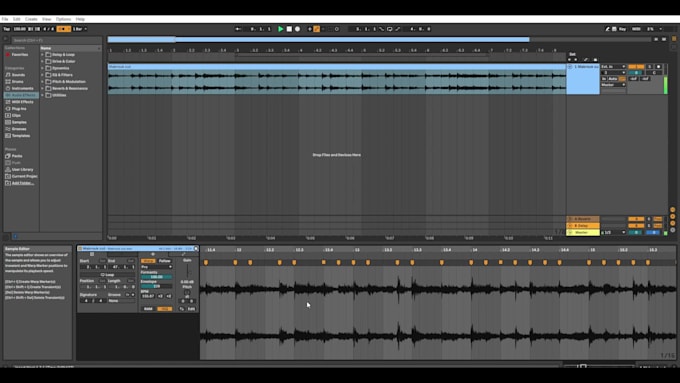The image size is (680, 383).
Task: Click the Waterrock audio clip in arrangement
Action: 337,79
